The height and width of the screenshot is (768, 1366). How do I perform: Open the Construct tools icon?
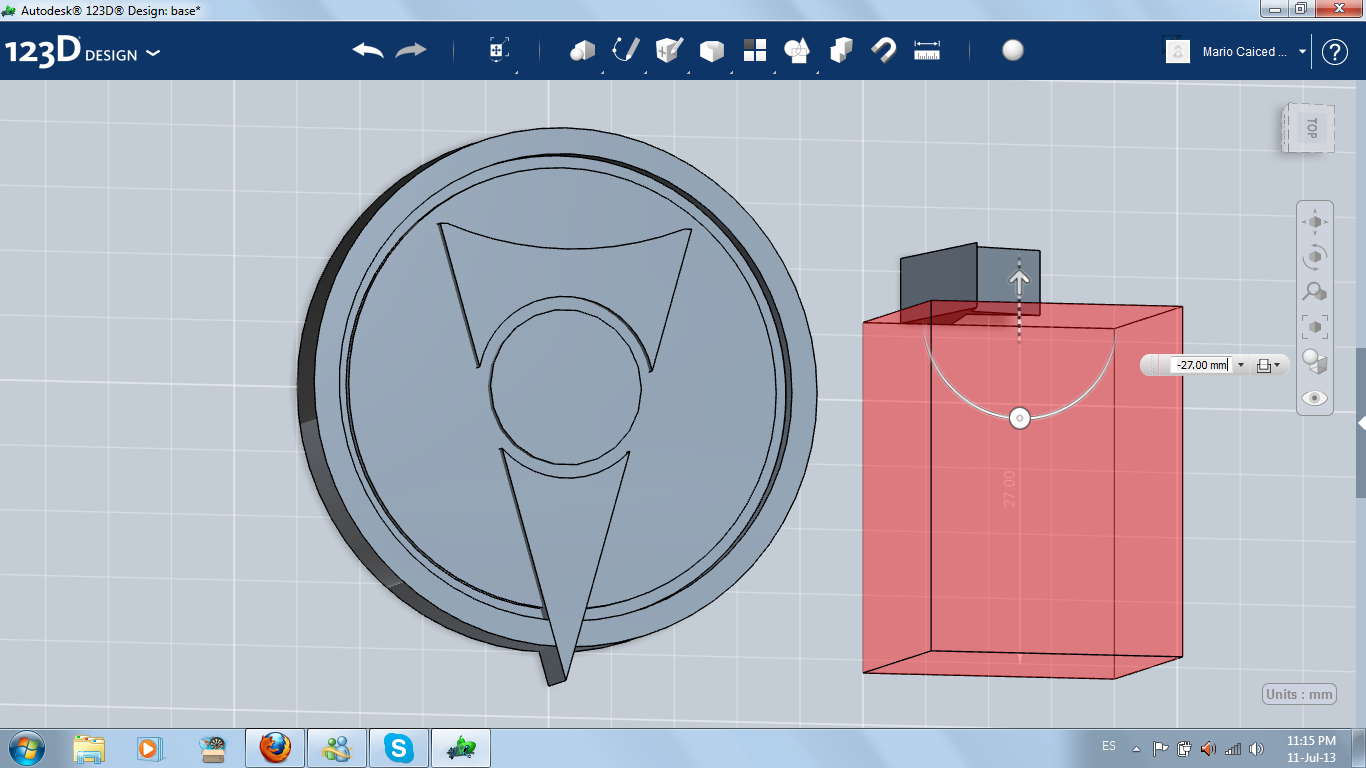tap(668, 50)
